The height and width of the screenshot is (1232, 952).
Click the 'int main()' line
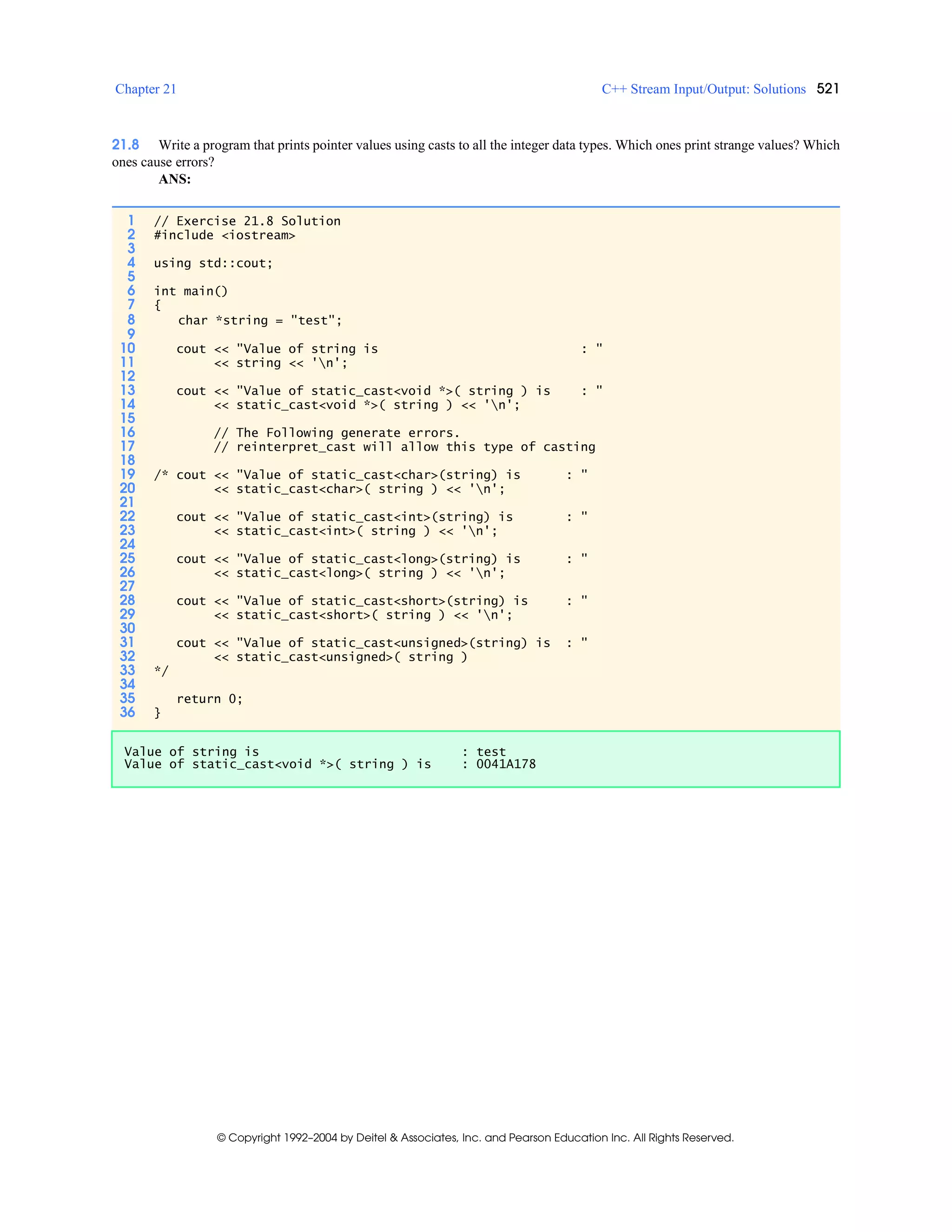pyautogui.click(x=191, y=291)
